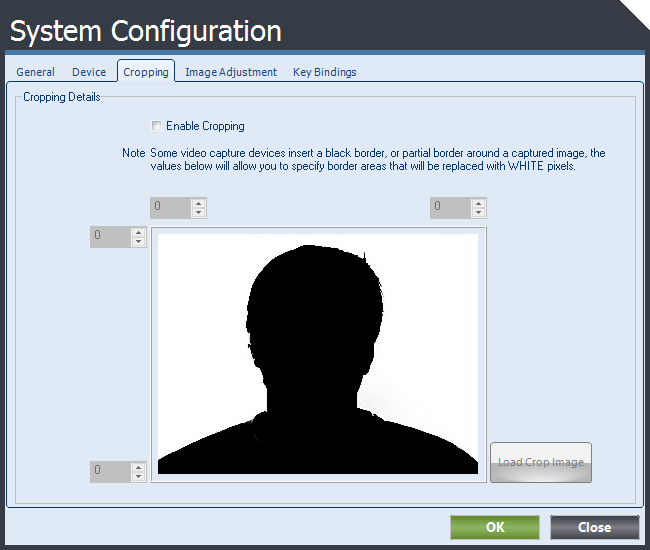Focus the number field beside preview's upper-left edge

coord(111,237)
